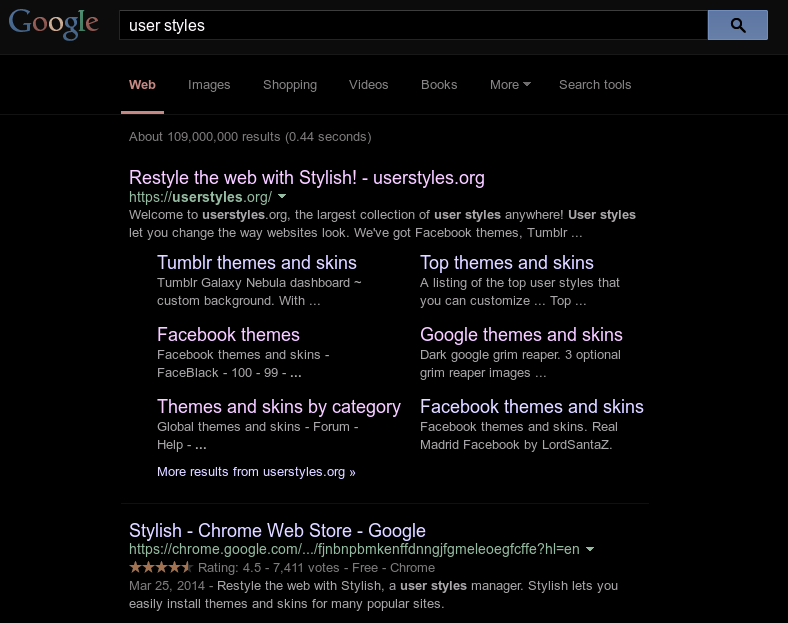Click 'Real Madrid Facebook by LordSantaZ' snippet
Image resolution: width=788 pixels, height=623 pixels.
coord(519,436)
